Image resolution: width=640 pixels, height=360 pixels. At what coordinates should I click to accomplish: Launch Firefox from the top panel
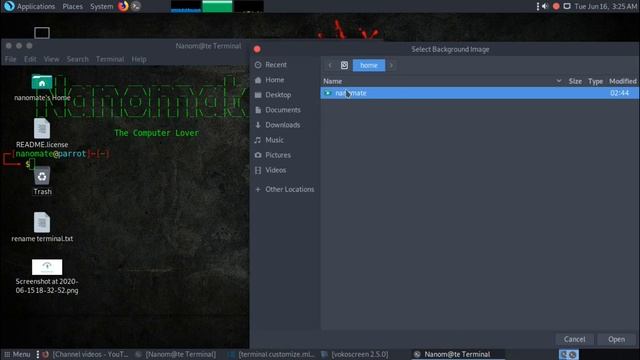[x=123, y=6]
